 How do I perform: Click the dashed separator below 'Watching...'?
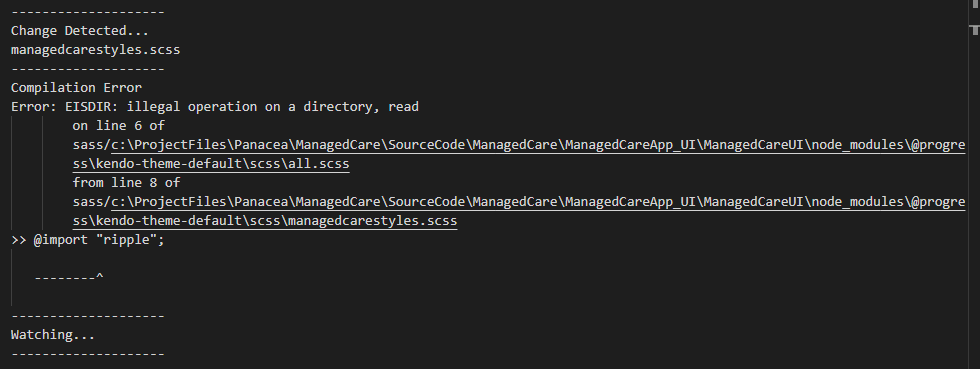88,354
